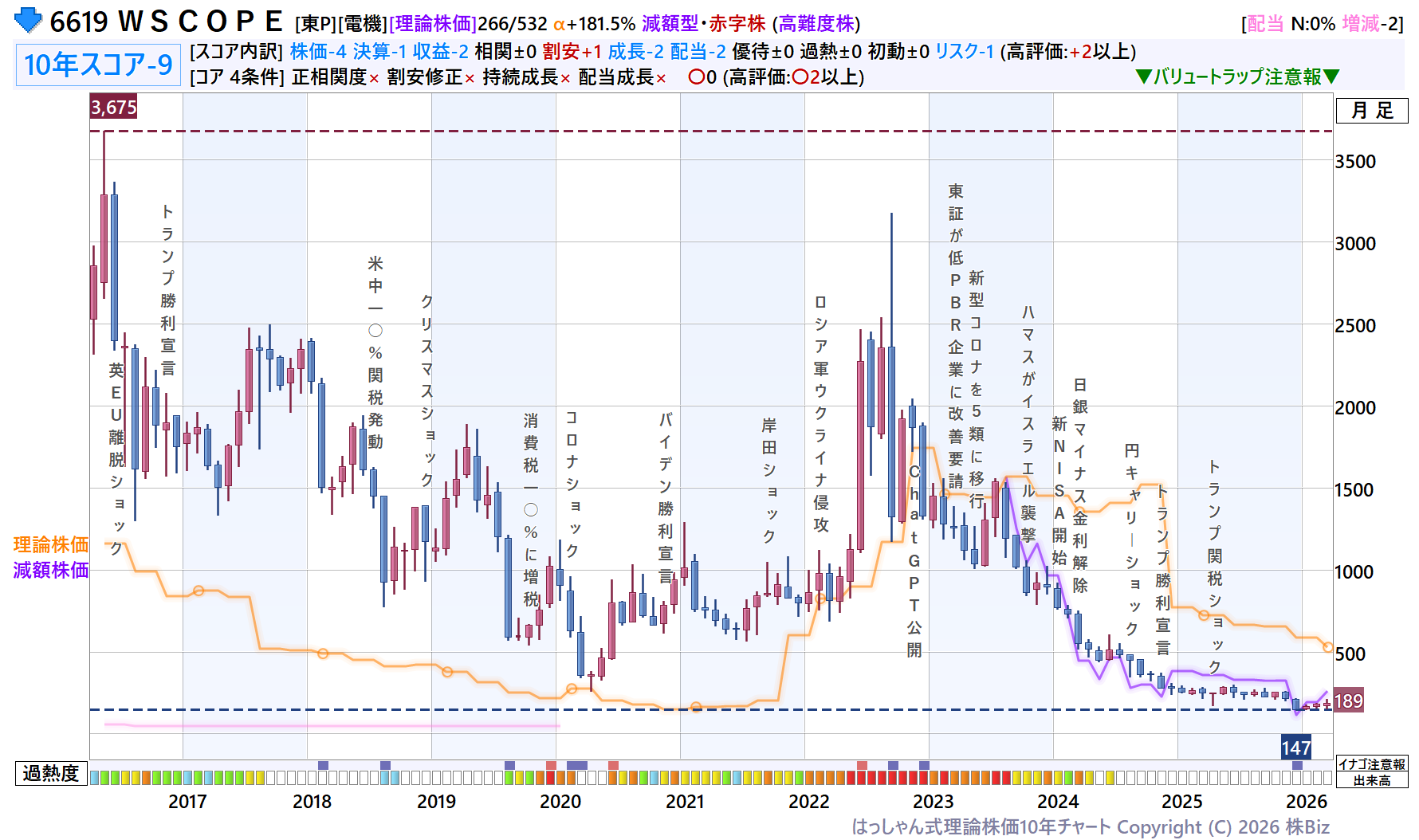Toggle the 理論株価 legend line
This screenshot has width=1419, height=840.
(x=50, y=544)
